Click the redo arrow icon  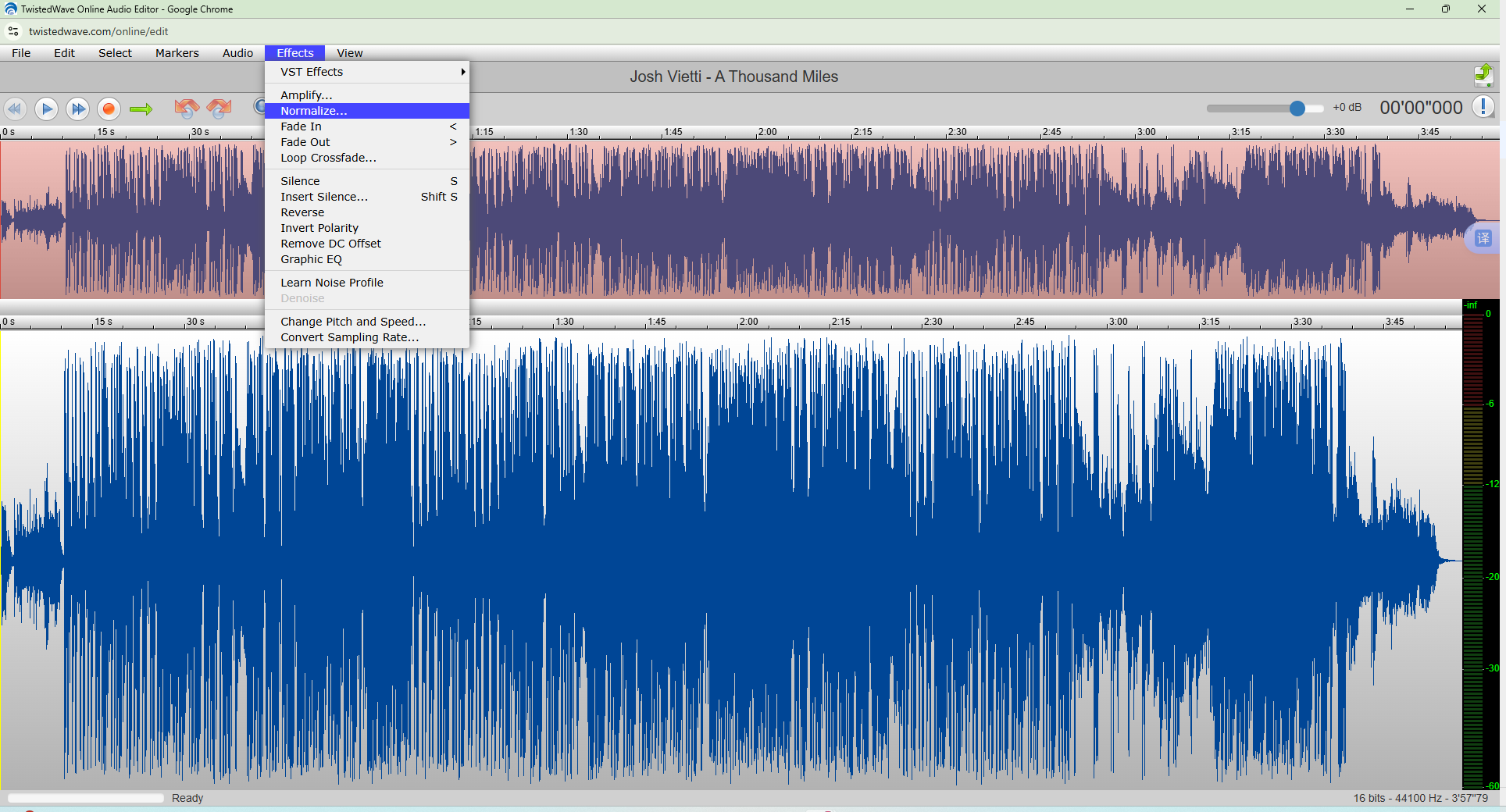[x=219, y=108]
